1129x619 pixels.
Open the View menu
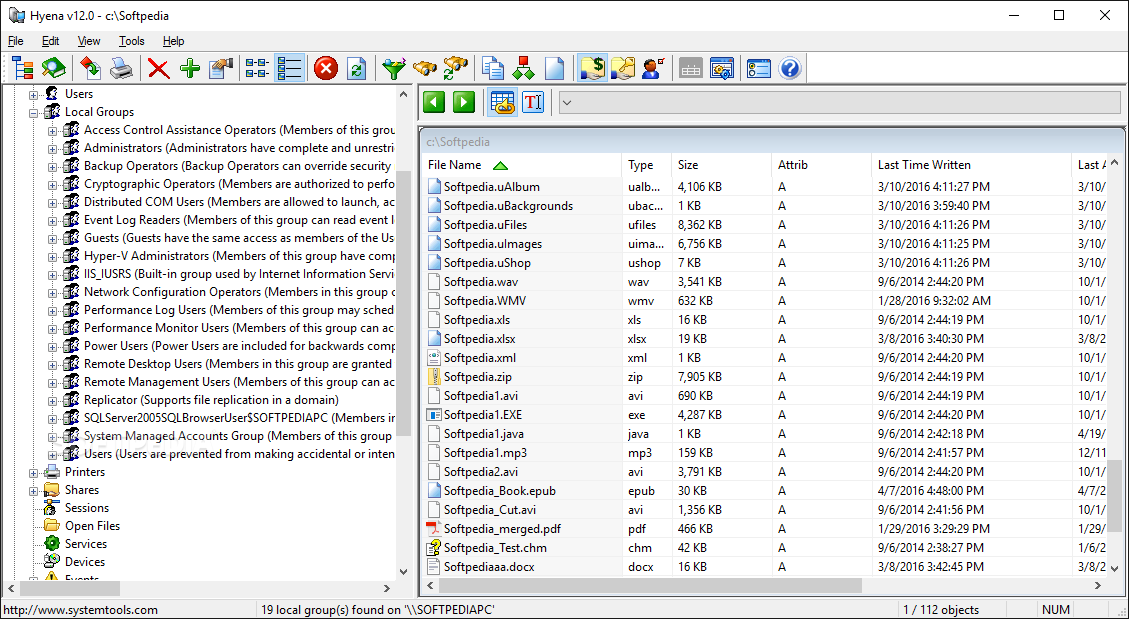click(x=89, y=41)
